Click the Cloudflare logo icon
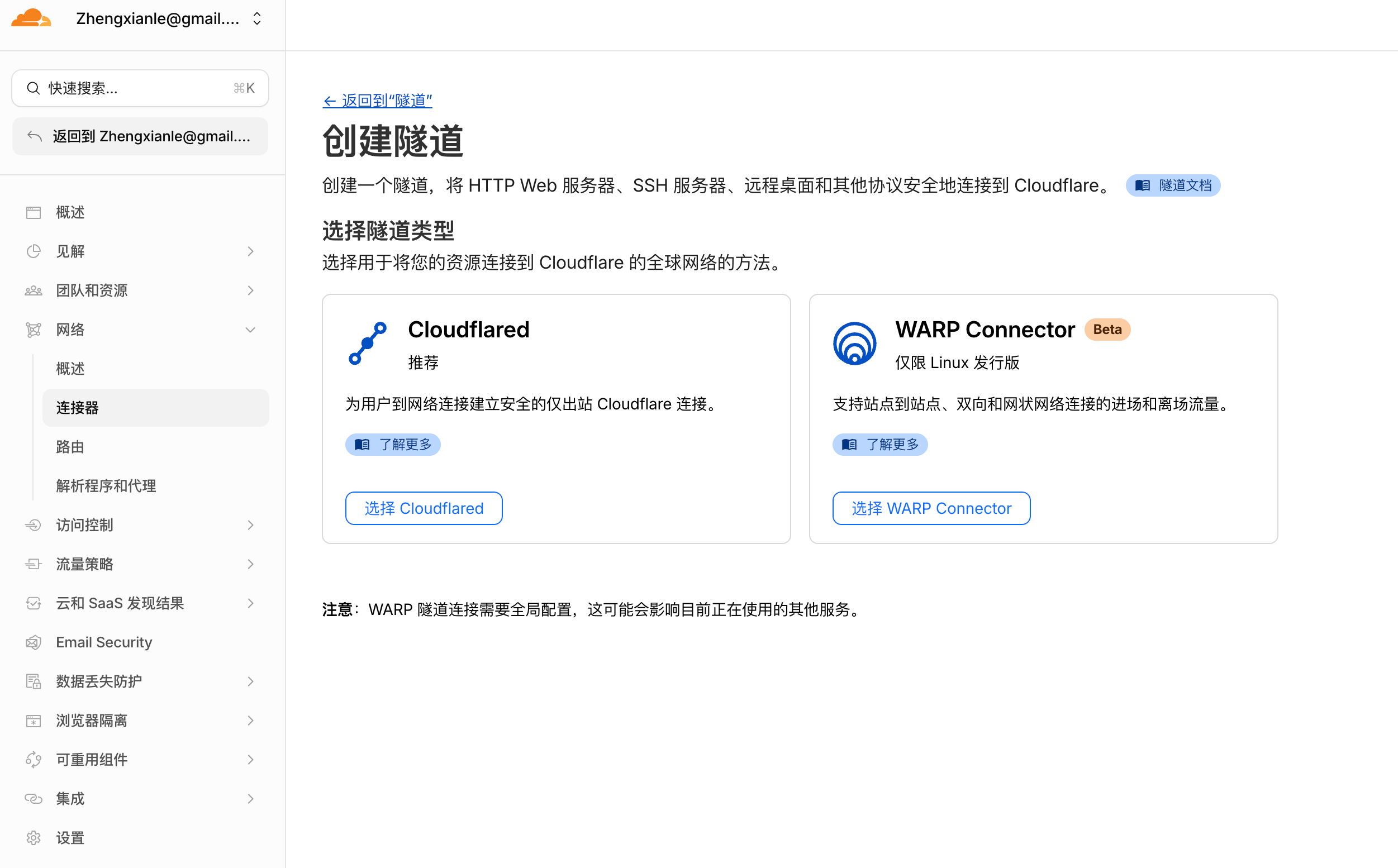 click(x=31, y=18)
